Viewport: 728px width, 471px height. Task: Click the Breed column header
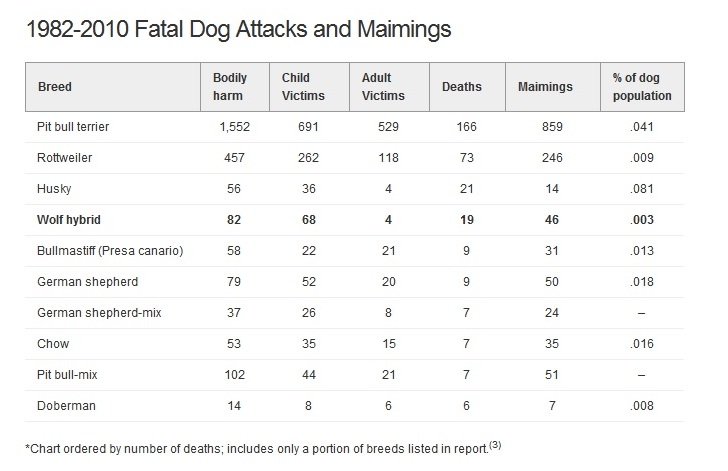coord(55,87)
